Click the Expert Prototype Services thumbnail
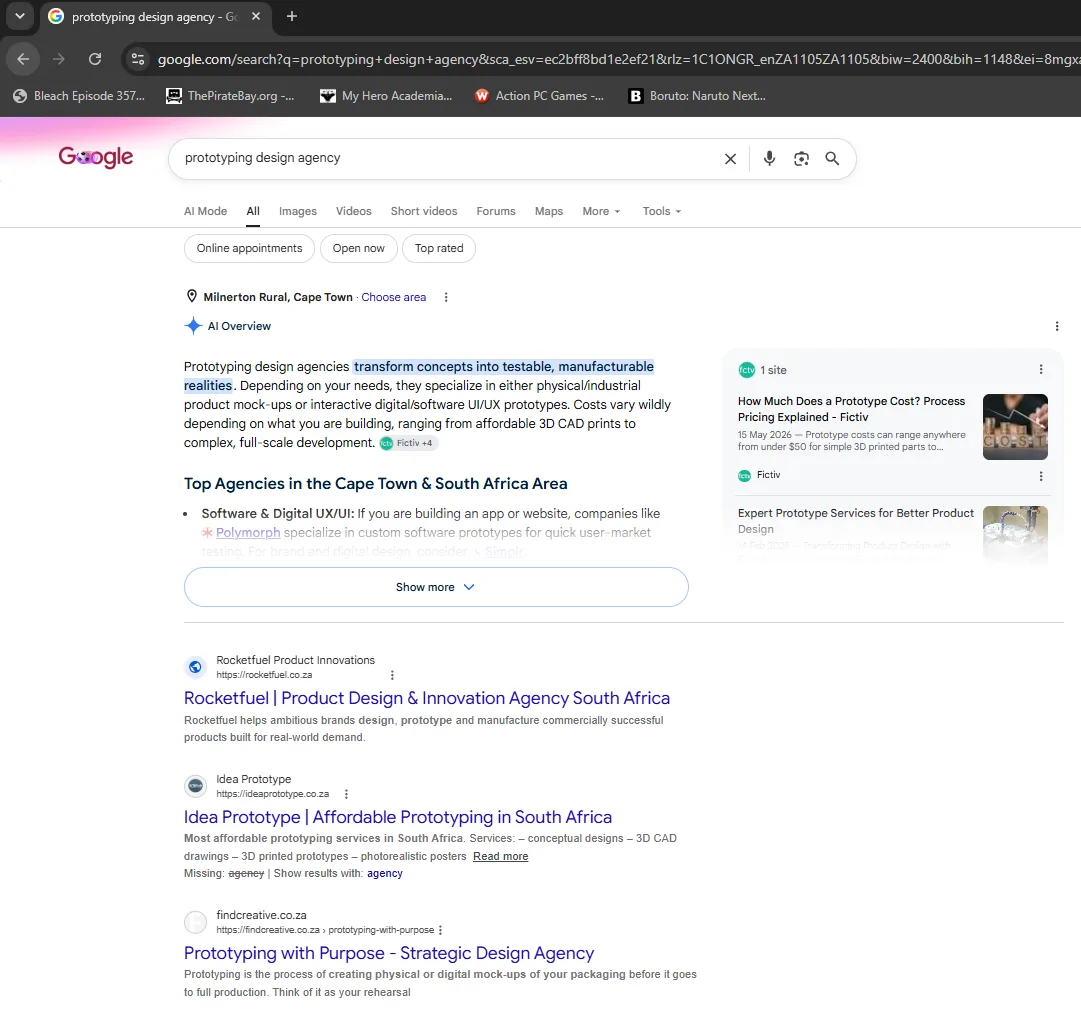The height and width of the screenshot is (1016, 1081). (1015, 534)
